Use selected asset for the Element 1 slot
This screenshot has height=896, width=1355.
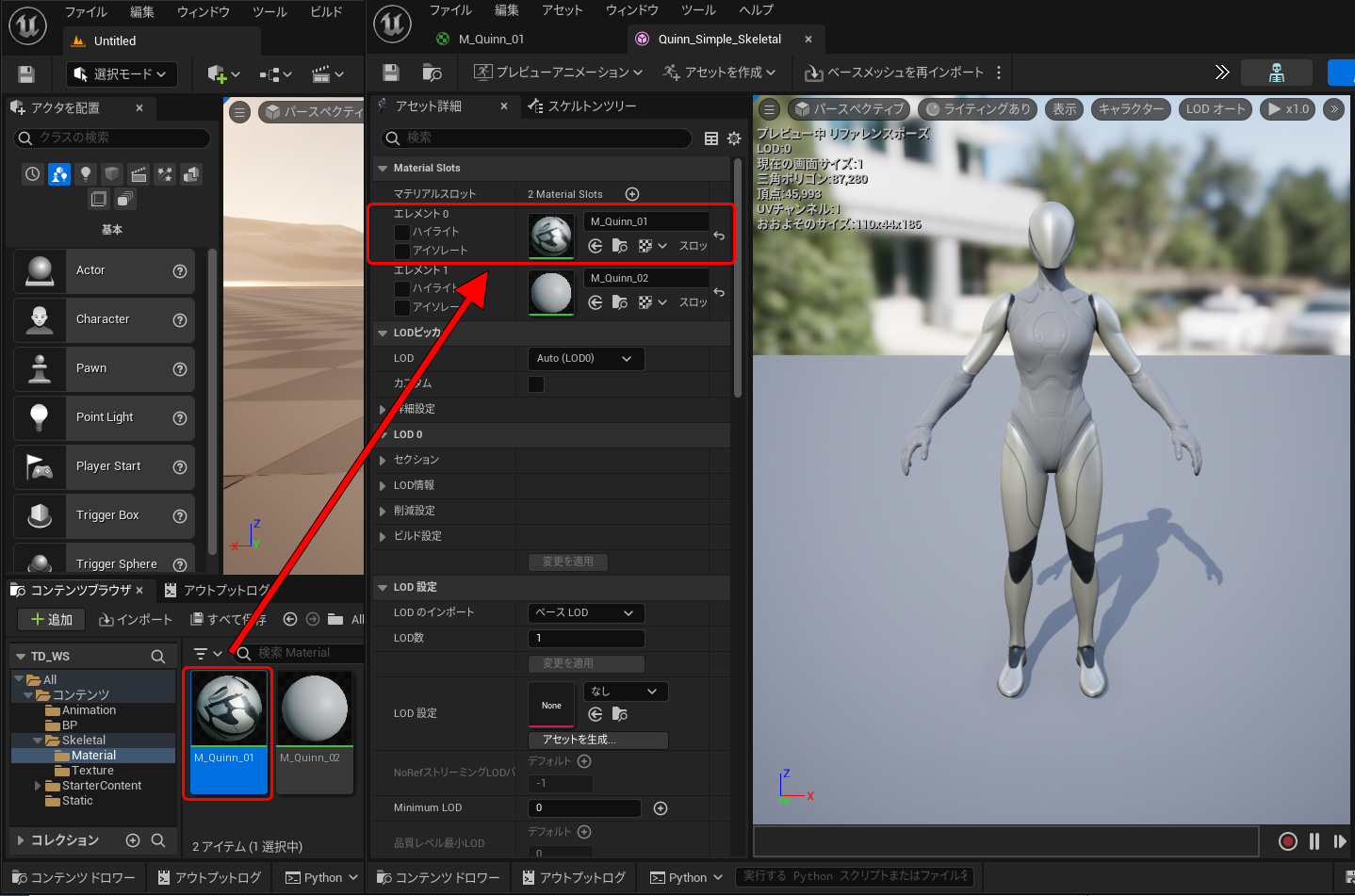(x=596, y=302)
